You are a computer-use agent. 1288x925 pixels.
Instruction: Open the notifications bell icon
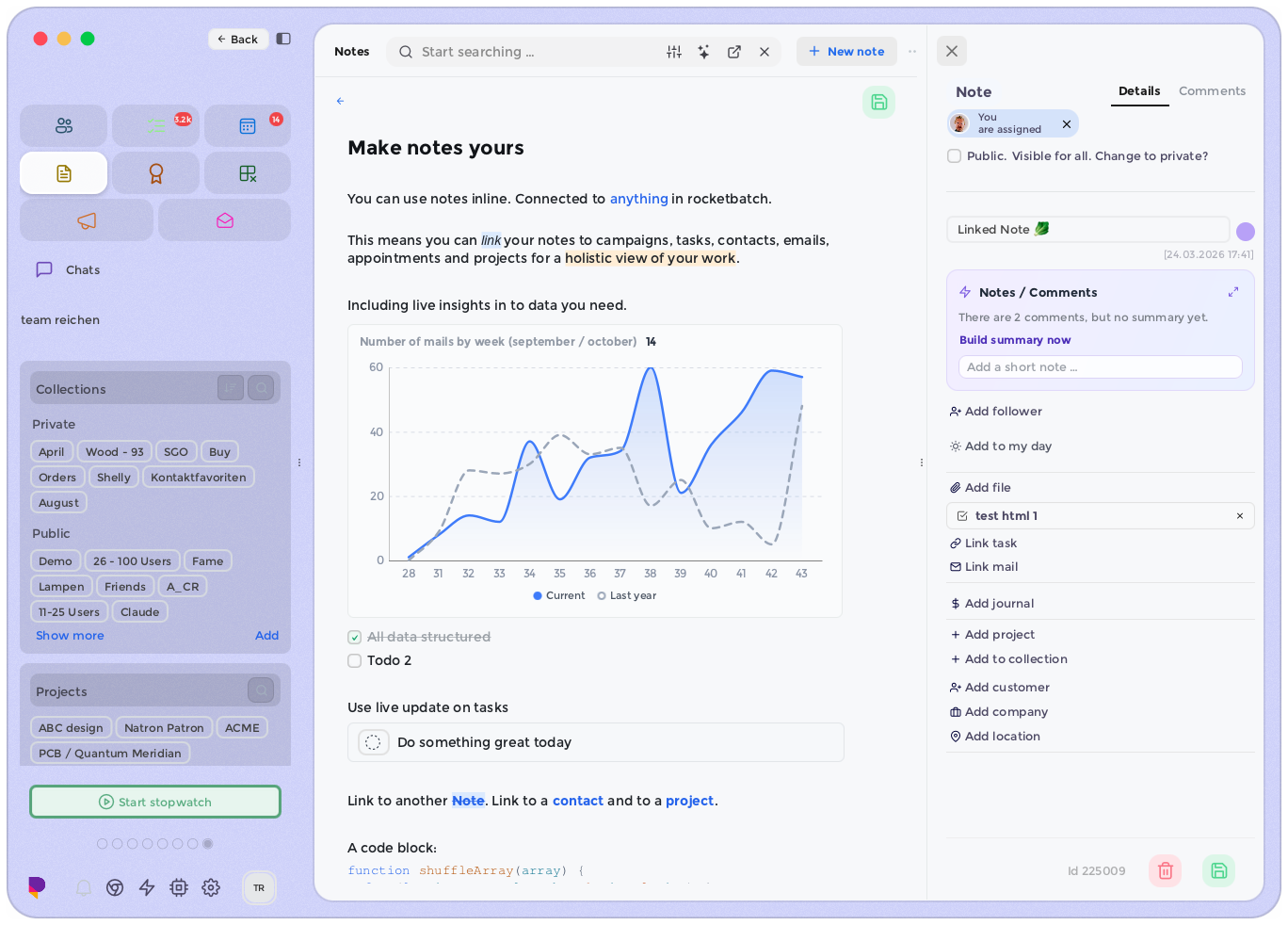point(84,887)
